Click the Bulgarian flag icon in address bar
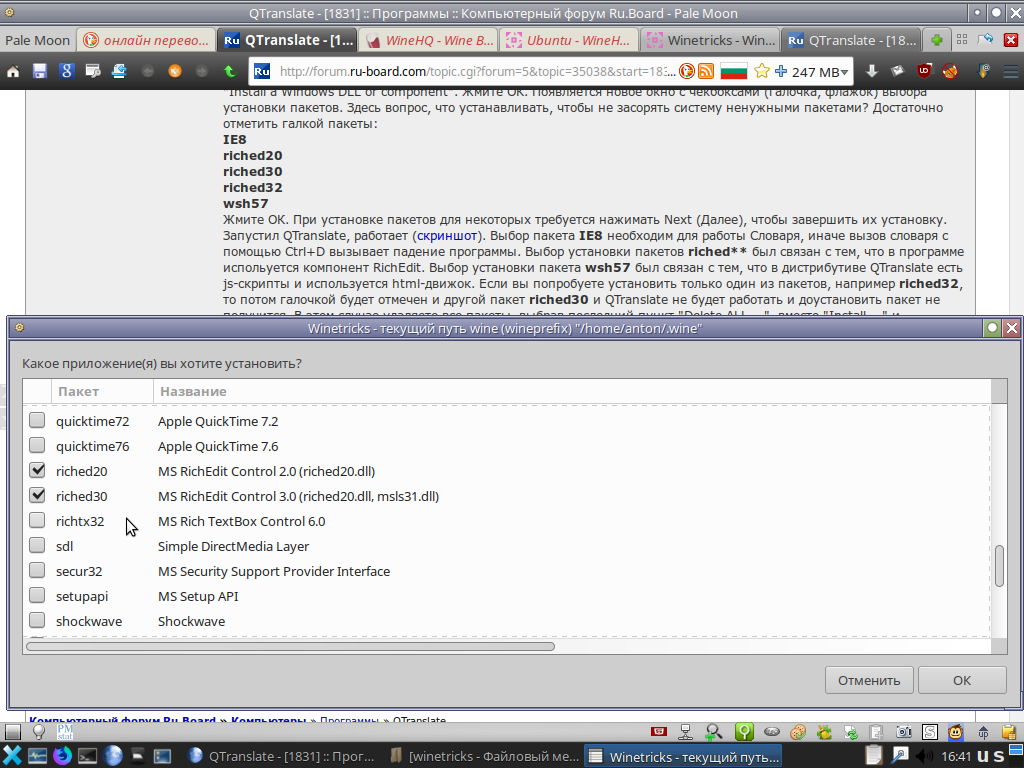Viewport: 1024px width, 768px height. pos(733,71)
